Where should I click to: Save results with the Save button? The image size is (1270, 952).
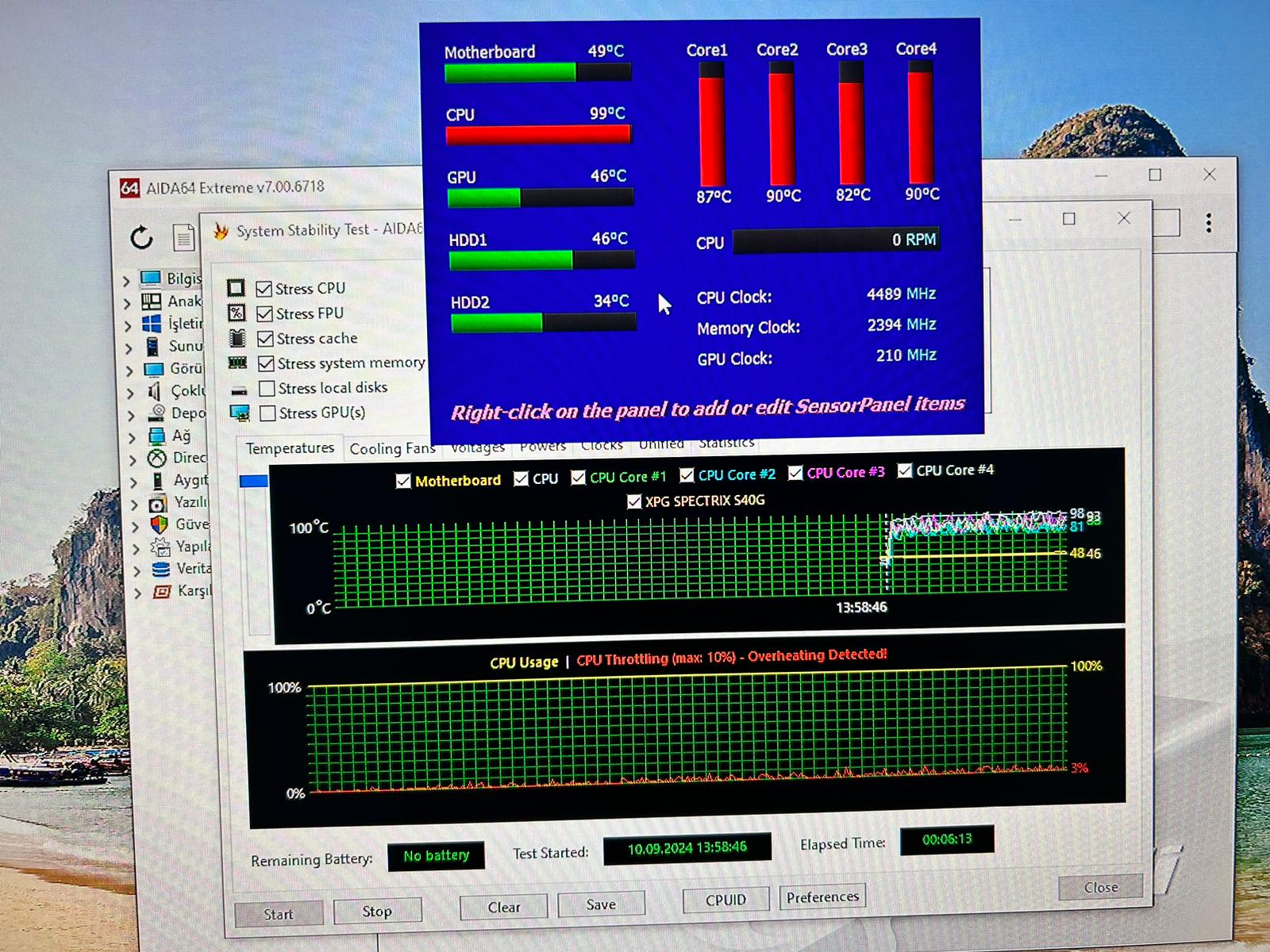coord(601,904)
